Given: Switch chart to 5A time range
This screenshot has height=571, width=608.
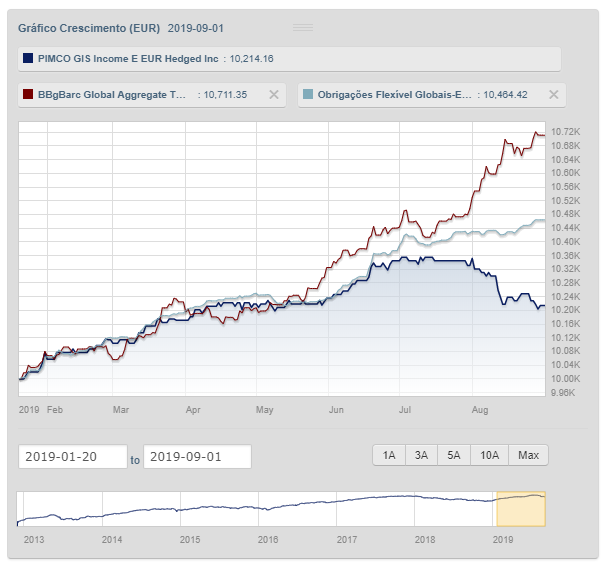Looking at the screenshot, I should pyautogui.click(x=454, y=455).
